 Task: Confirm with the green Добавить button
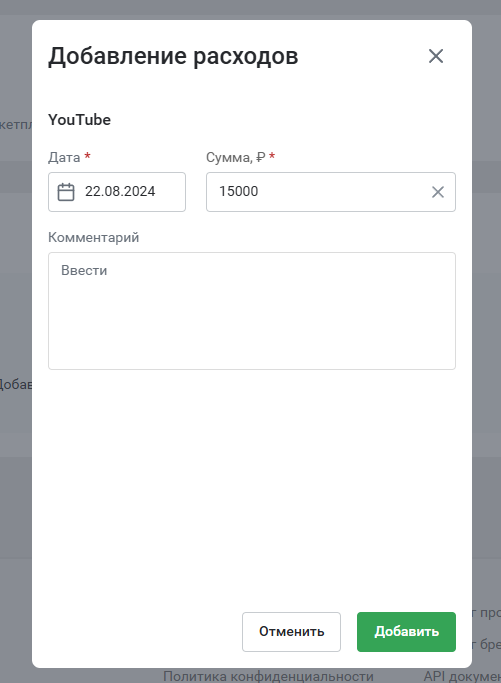point(406,632)
